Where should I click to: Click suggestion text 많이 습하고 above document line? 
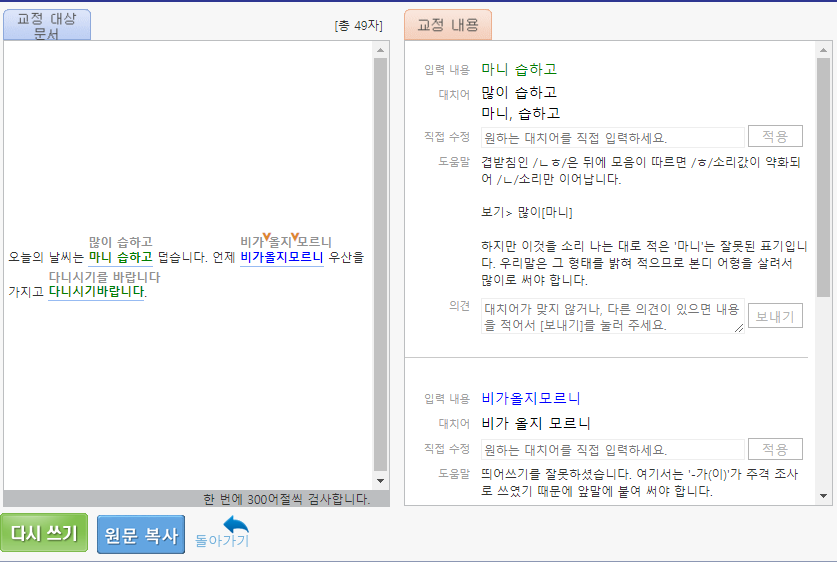pos(121,242)
